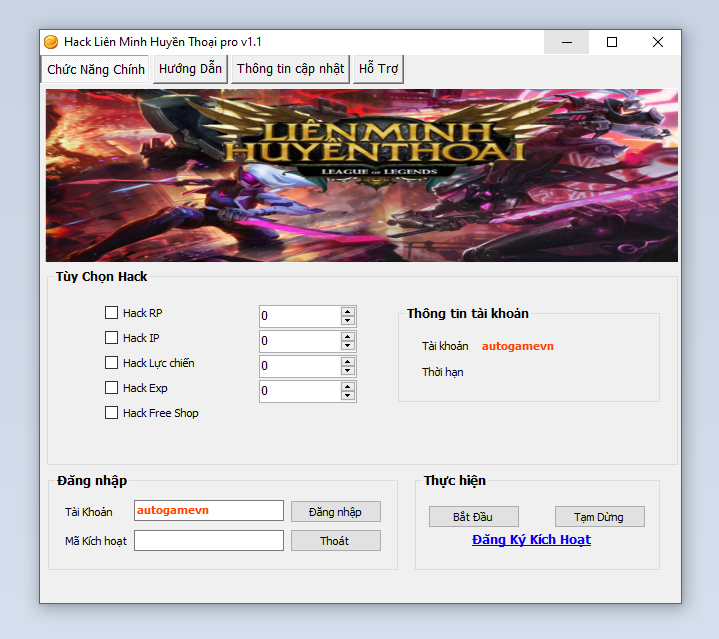Enable Hack Free Shop checkbox
The height and width of the screenshot is (639, 719).
(112, 413)
